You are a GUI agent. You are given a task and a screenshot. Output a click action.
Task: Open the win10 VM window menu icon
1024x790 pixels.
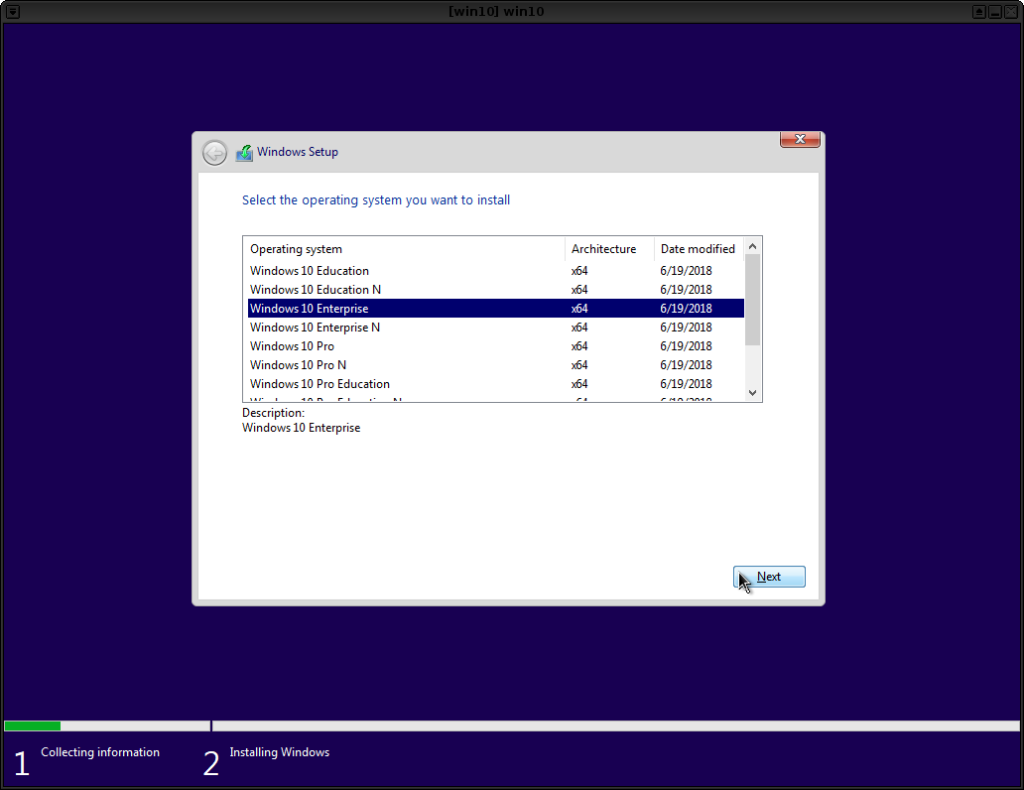tap(12, 12)
